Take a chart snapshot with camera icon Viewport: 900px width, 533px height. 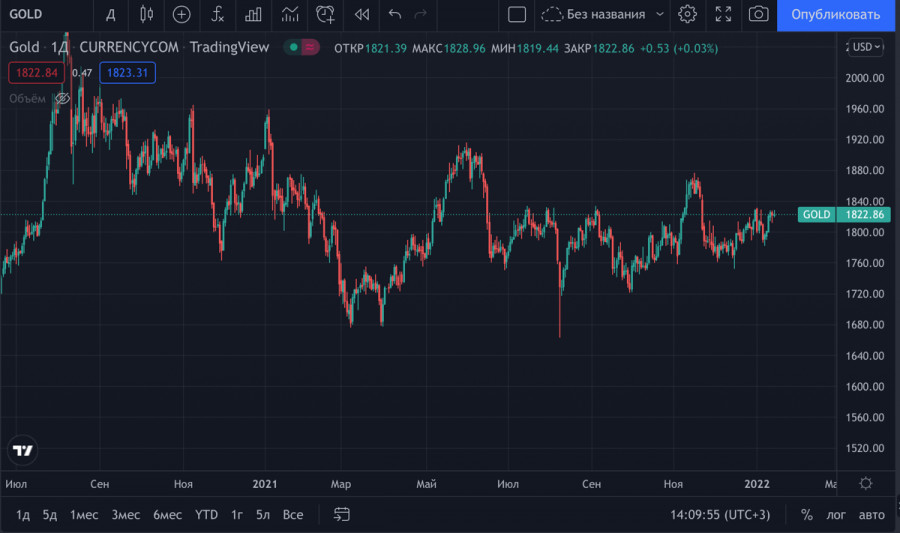pyautogui.click(x=758, y=14)
